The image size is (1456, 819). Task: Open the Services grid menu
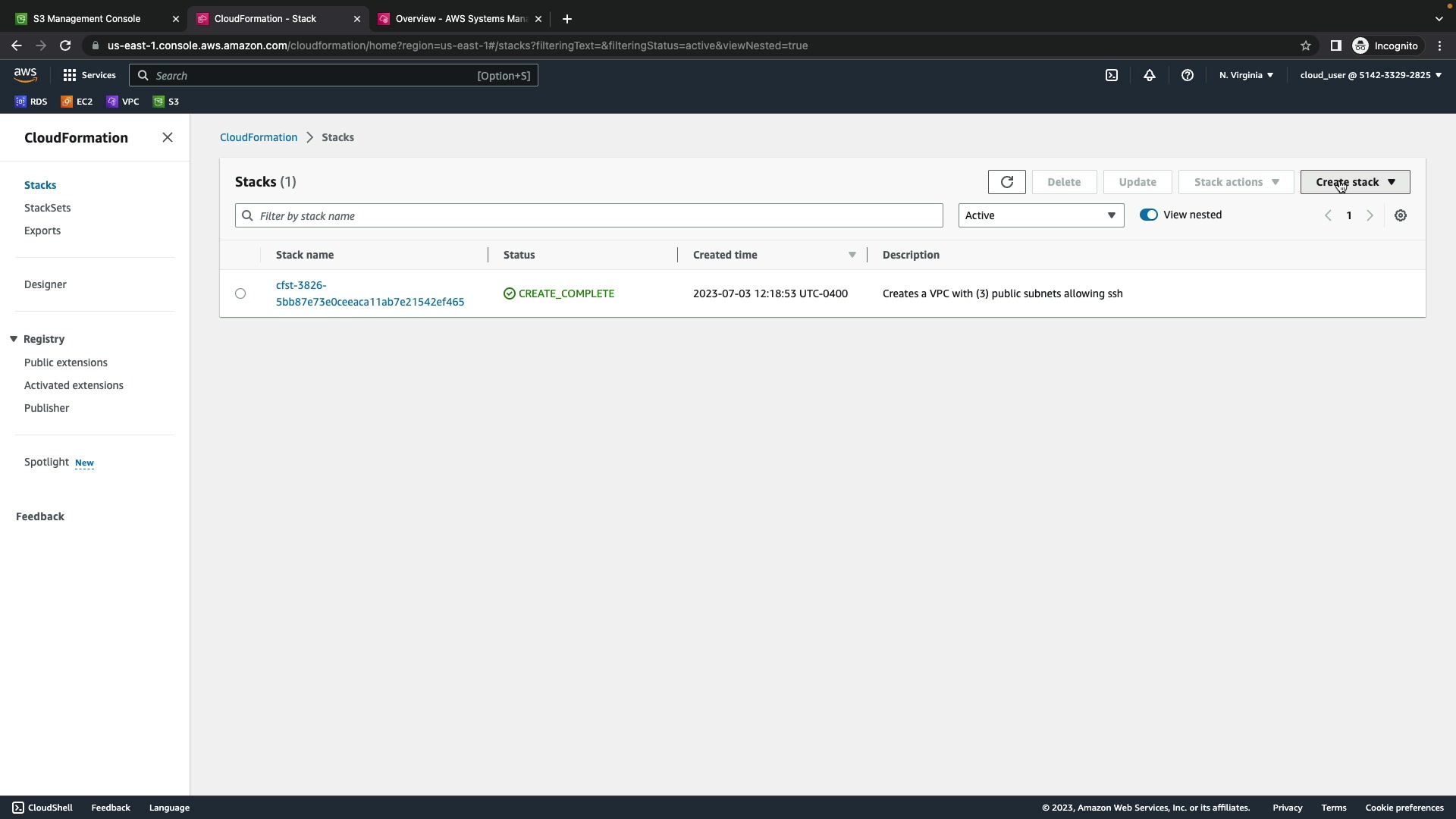click(89, 75)
